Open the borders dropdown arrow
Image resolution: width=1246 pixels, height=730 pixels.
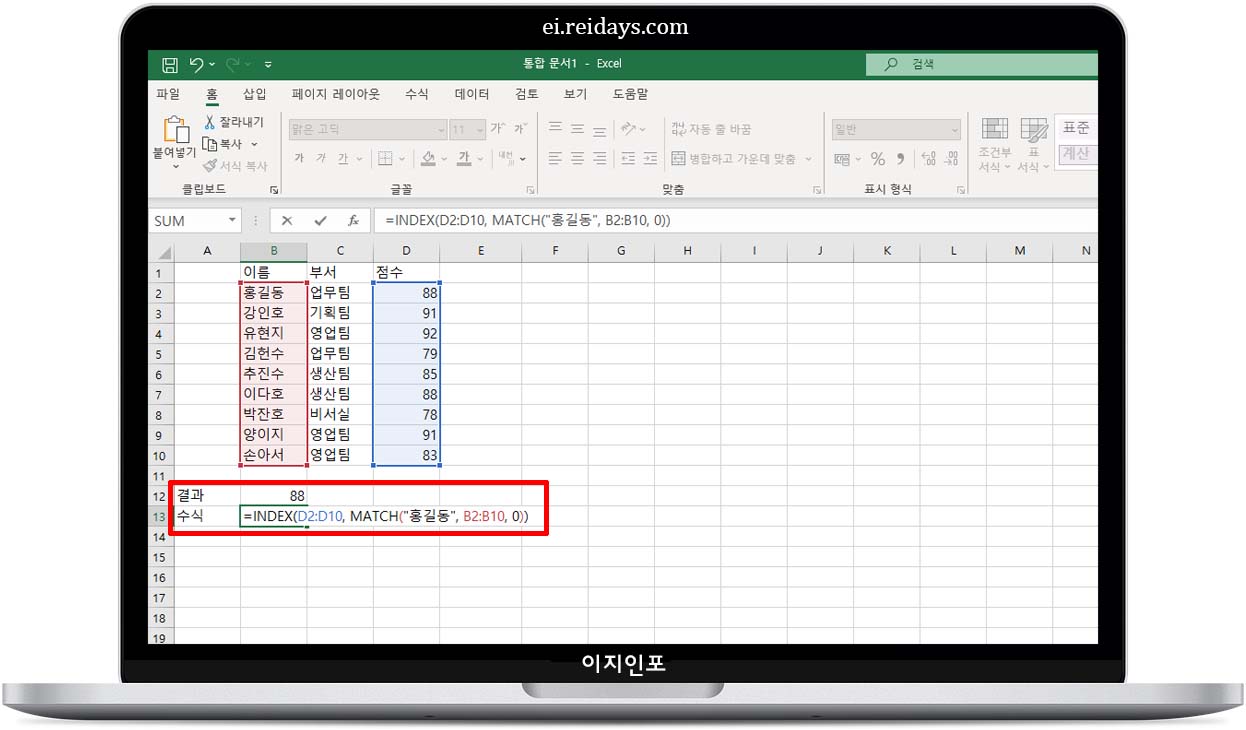click(x=401, y=160)
